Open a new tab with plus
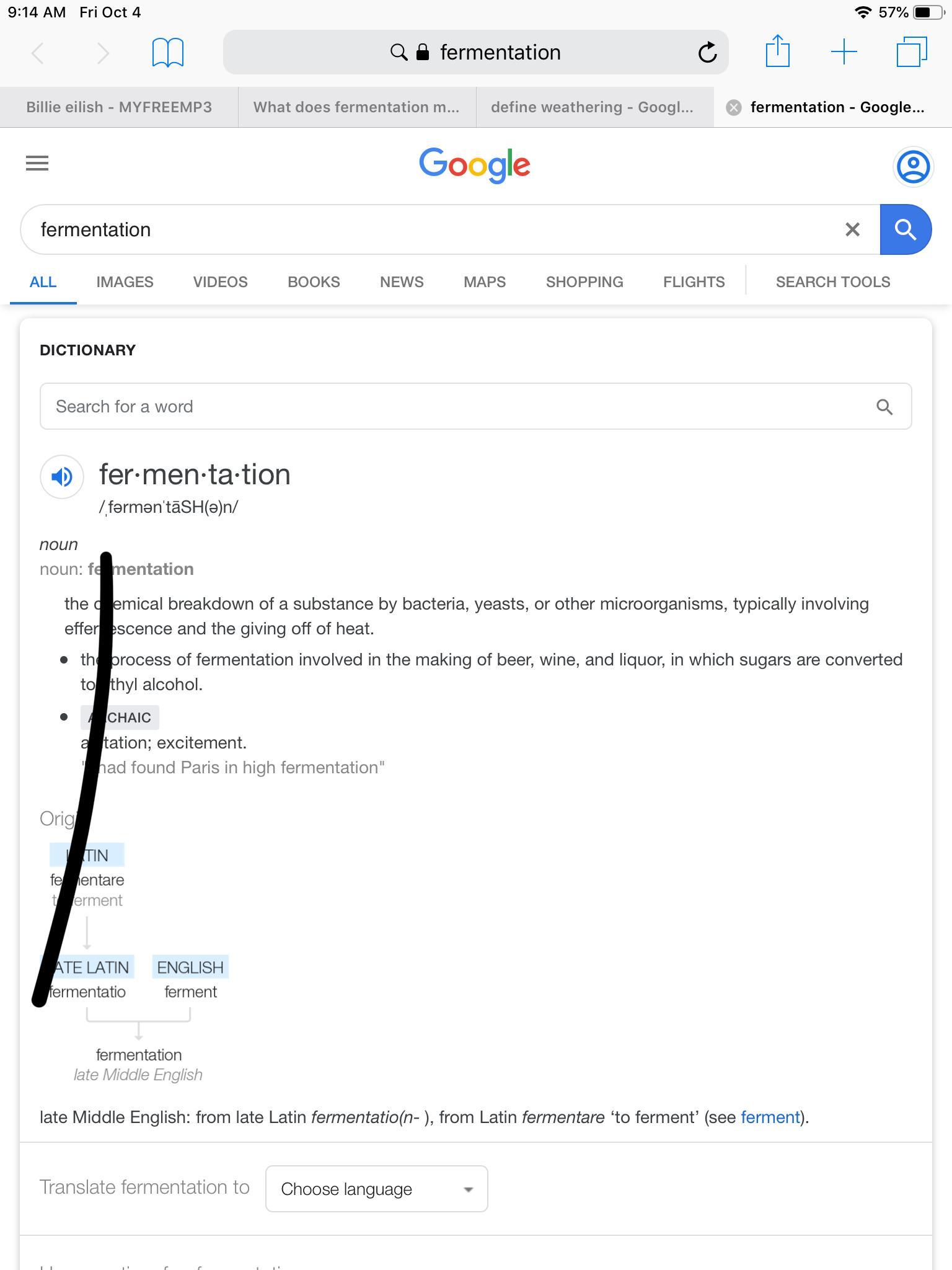The image size is (952, 1270). click(x=844, y=51)
